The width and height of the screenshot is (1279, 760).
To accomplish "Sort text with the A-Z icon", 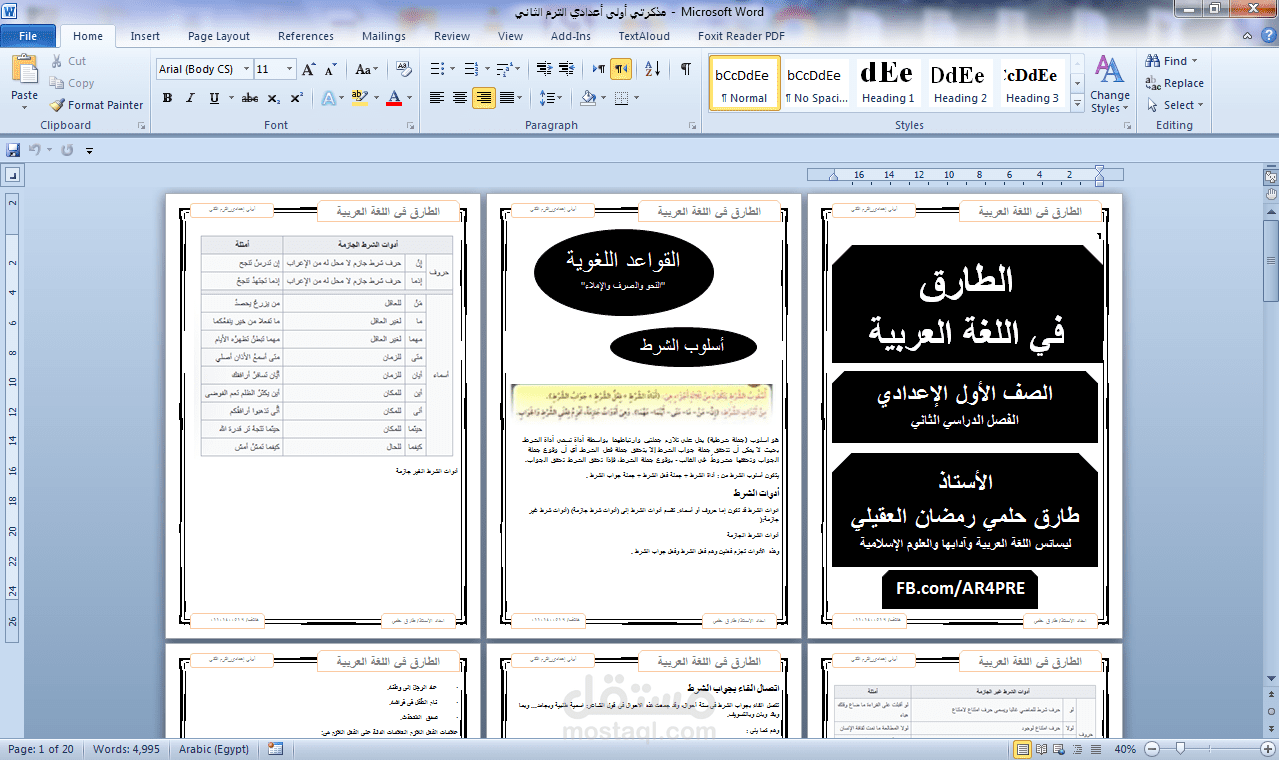I will (x=652, y=69).
